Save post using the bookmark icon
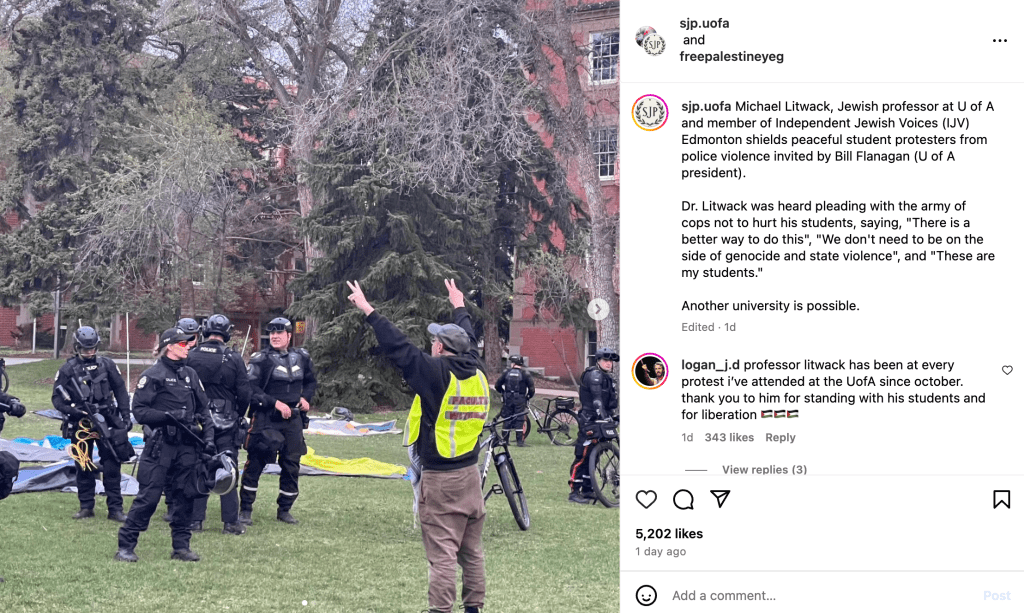The height and width of the screenshot is (613, 1024). (x=1001, y=499)
